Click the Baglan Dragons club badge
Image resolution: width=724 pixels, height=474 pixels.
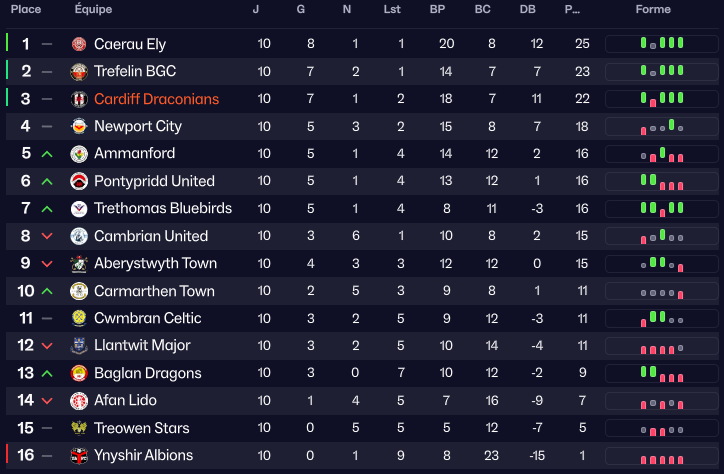pos(79,373)
